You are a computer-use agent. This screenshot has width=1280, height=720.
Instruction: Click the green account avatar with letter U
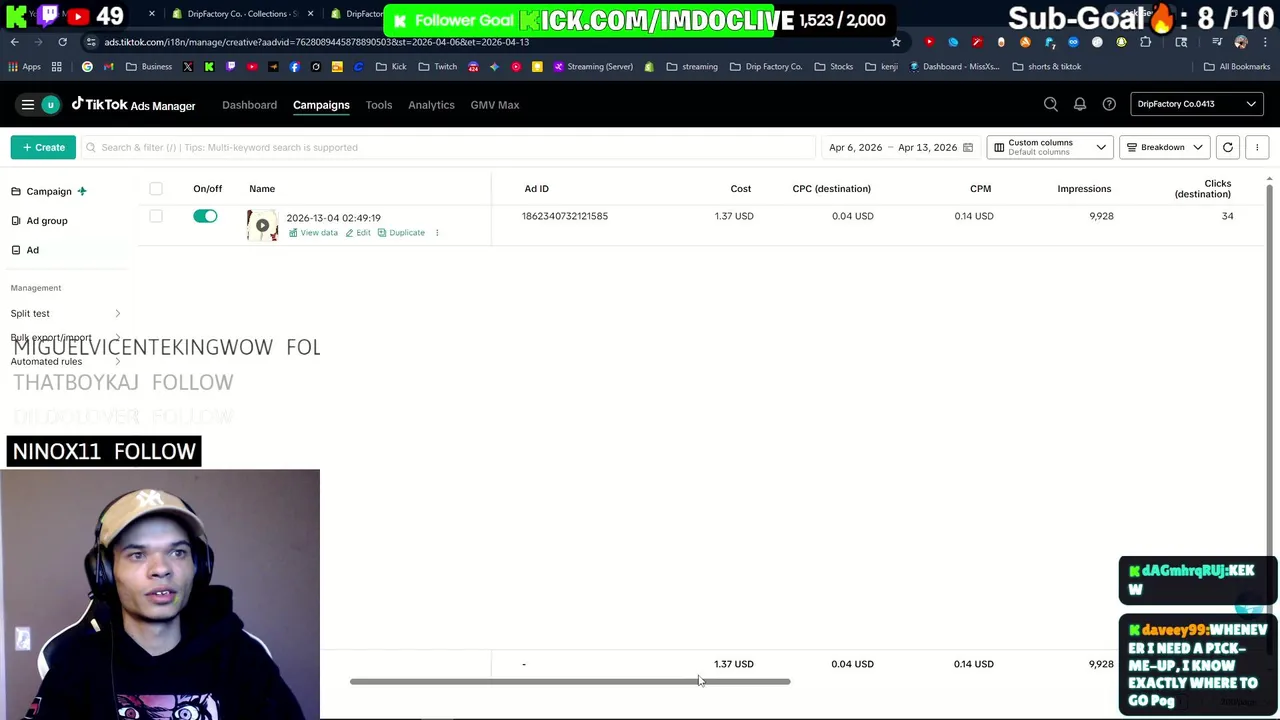tap(50, 105)
